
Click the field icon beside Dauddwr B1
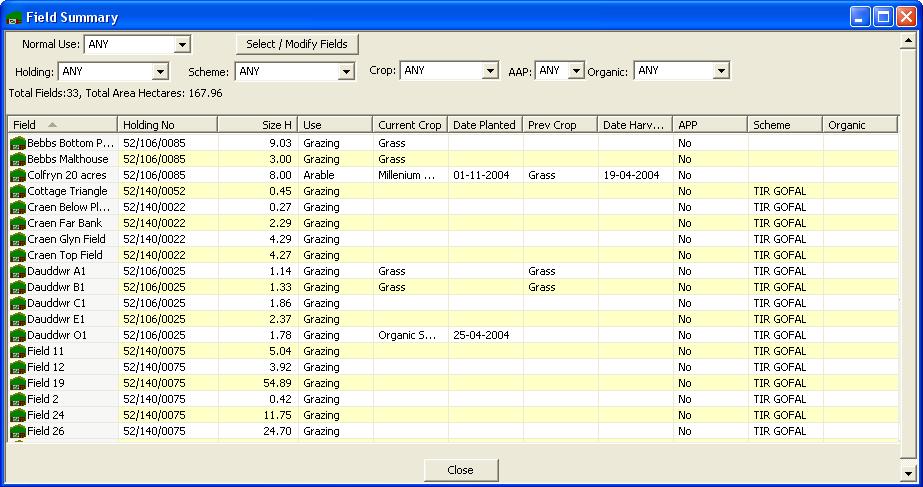pyautogui.click(x=18, y=287)
